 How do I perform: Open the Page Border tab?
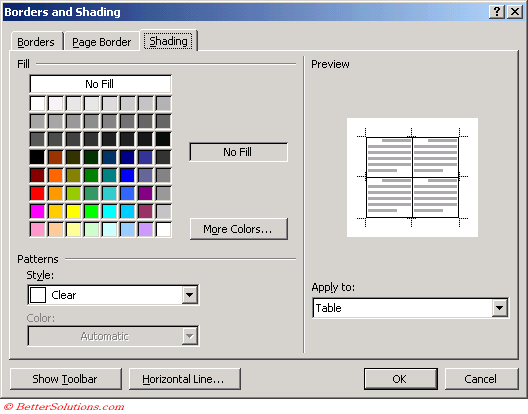[102, 42]
